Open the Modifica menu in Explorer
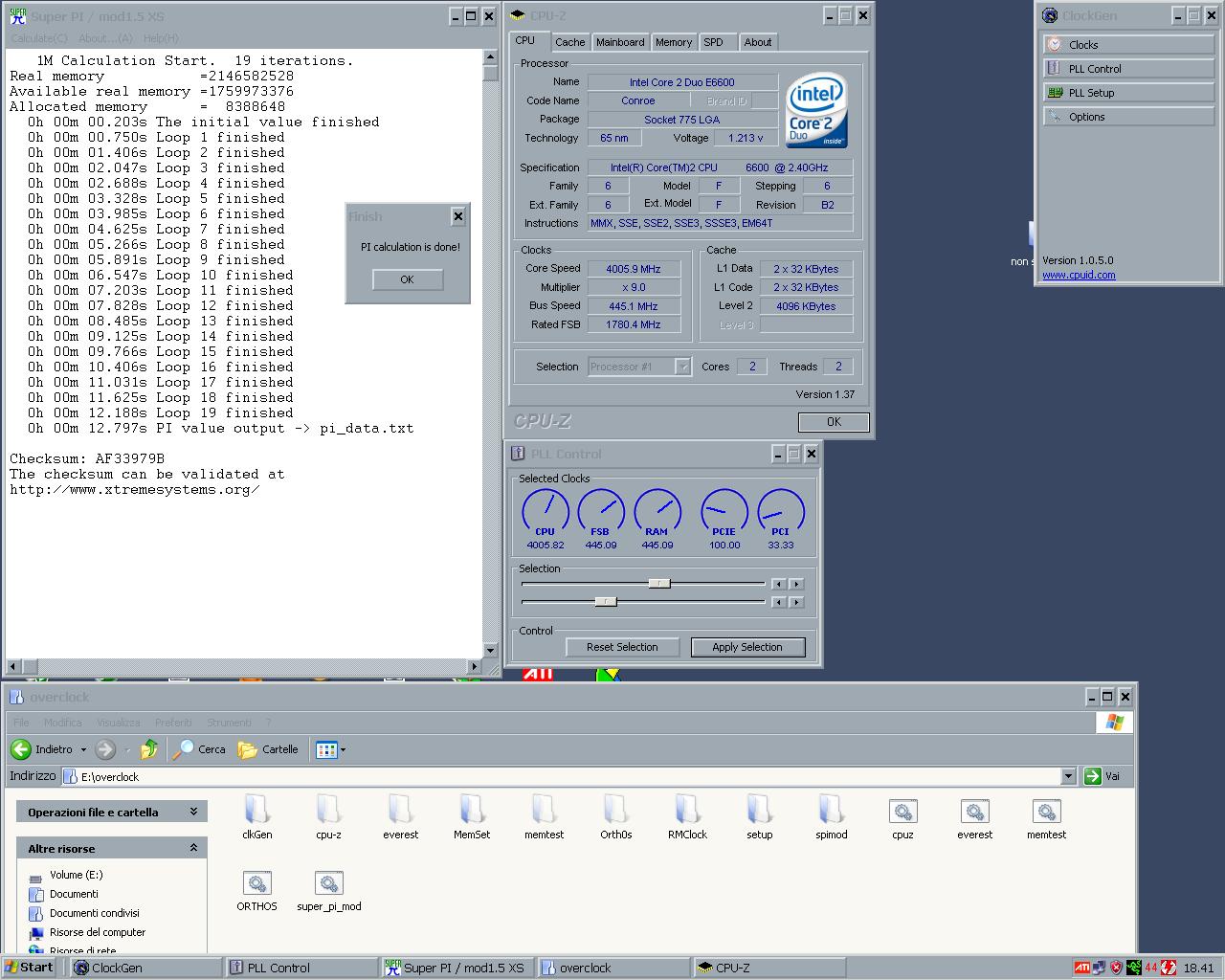1225x980 pixels. tap(63, 723)
